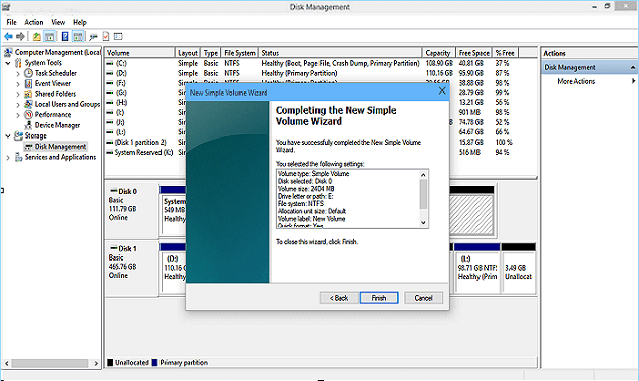639x381 pixels.
Task: Sort by the File System column header
Action: pos(240,53)
